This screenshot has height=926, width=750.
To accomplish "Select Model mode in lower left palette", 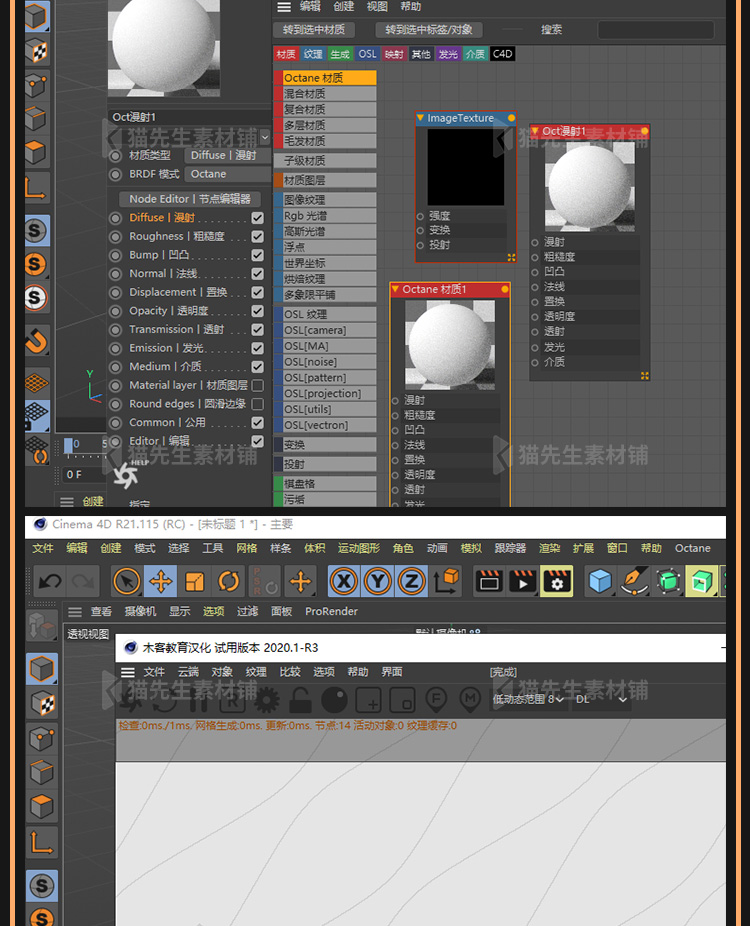I will coord(42,669).
